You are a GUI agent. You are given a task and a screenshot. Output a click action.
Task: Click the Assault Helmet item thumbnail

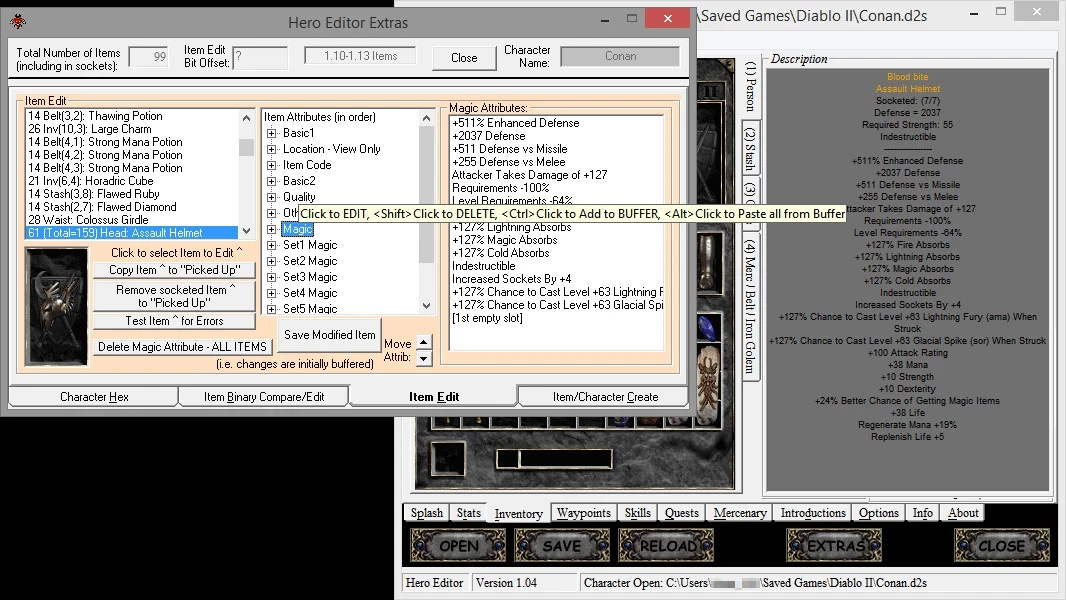pos(56,306)
